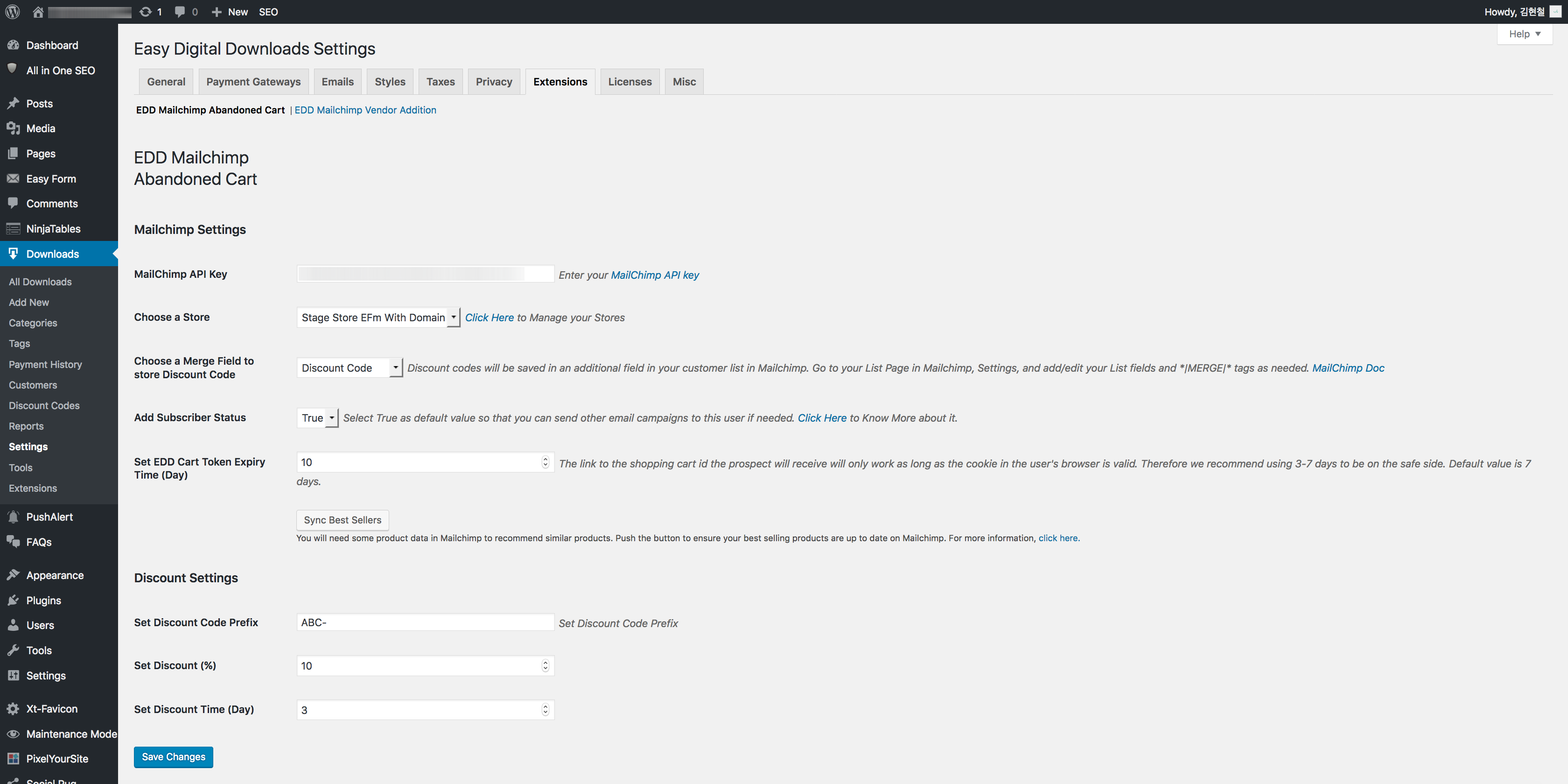Viewport: 1568px width, 784px height.
Task: Open the SEO admin bar menu
Action: pos(268,12)
